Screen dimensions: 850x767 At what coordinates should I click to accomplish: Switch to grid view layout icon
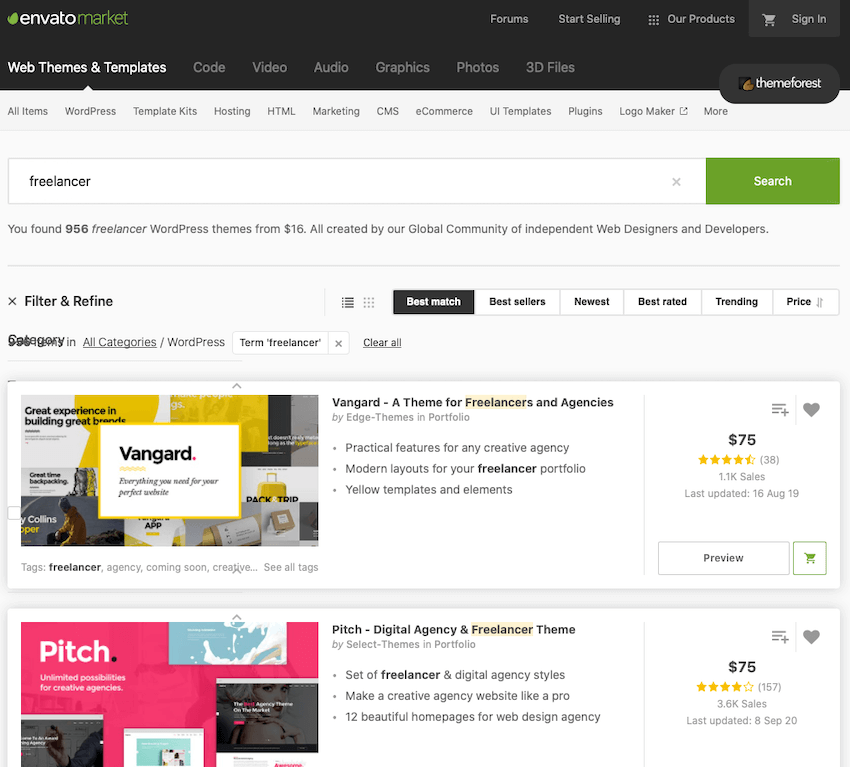pyautogui.click(x=369, y=302)
